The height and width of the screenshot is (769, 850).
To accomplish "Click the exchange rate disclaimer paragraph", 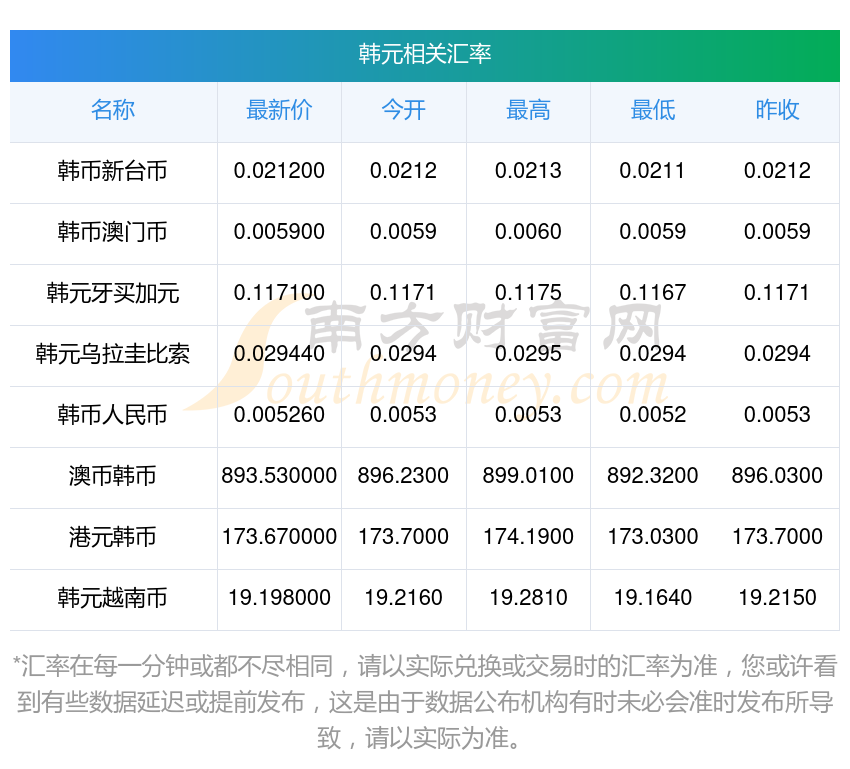I will coord(425,702).
